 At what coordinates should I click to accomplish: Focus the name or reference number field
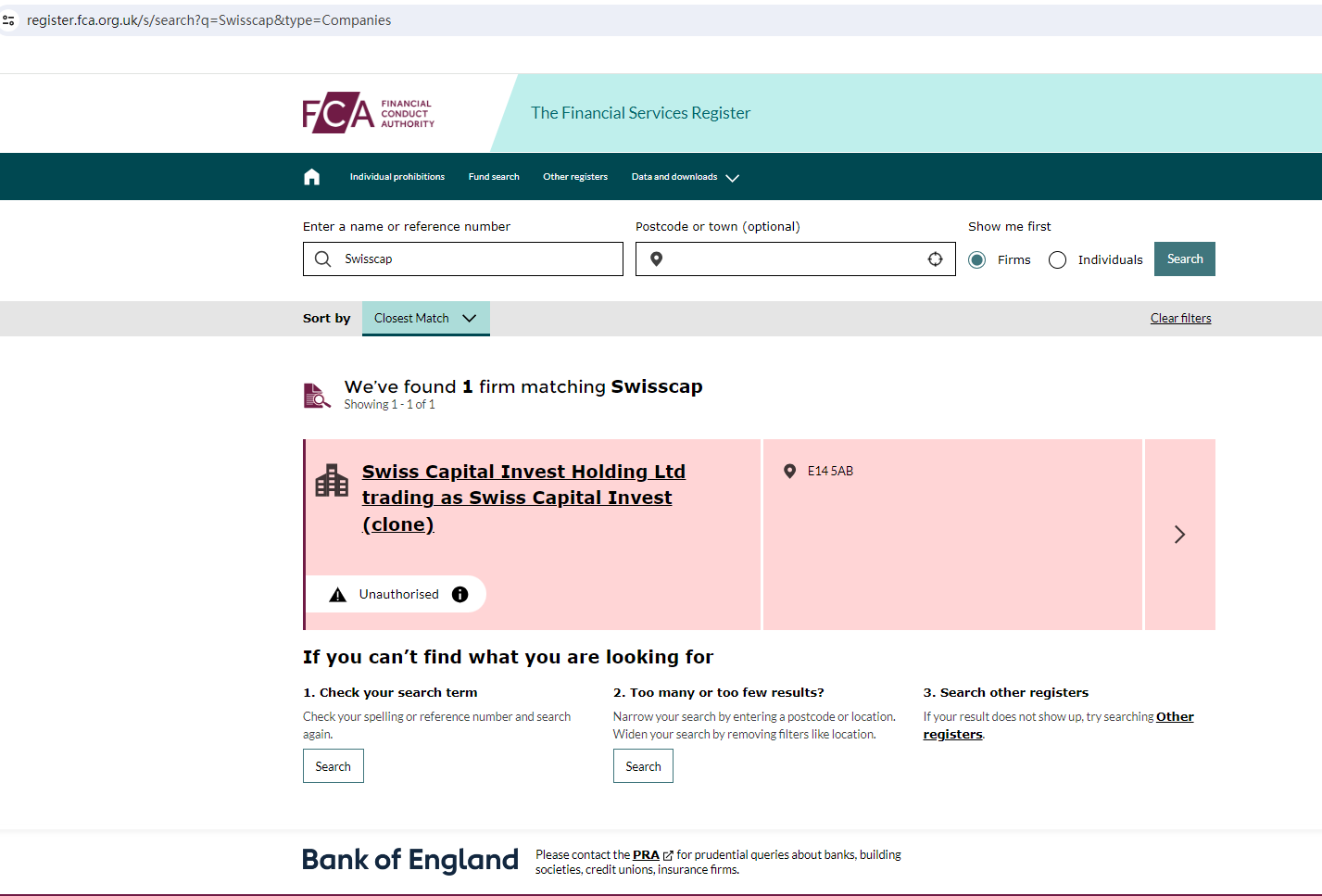pyautogui.click(x=463, y=259)
